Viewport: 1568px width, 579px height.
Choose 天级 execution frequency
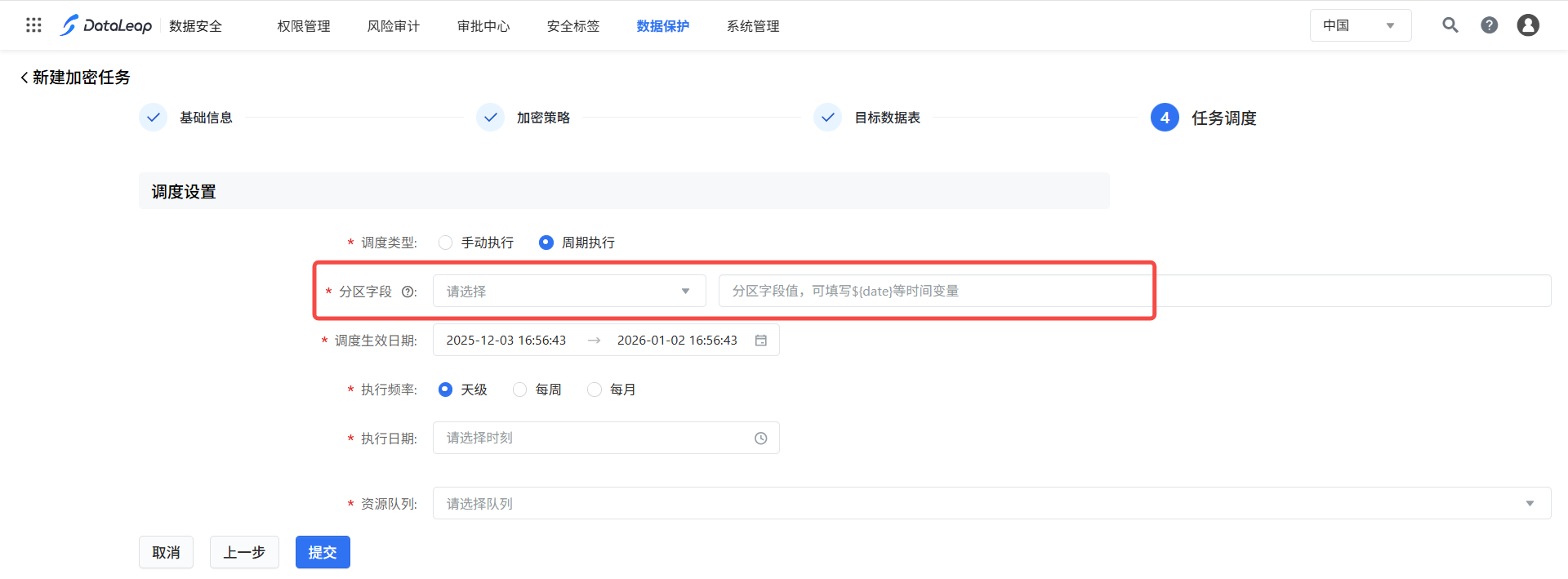click(445, 390)
